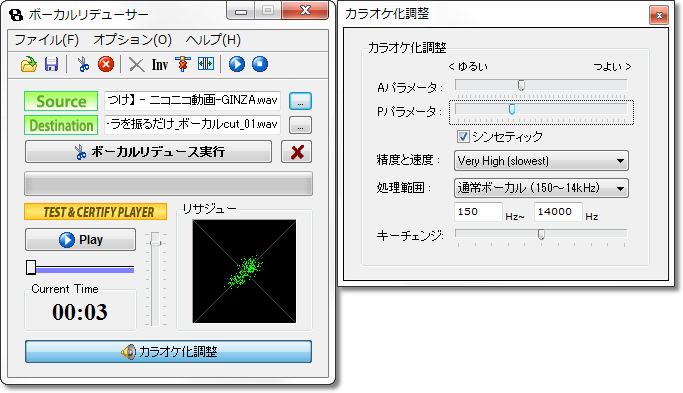Click the 150 Hz lower frequency field

point(478,212)
